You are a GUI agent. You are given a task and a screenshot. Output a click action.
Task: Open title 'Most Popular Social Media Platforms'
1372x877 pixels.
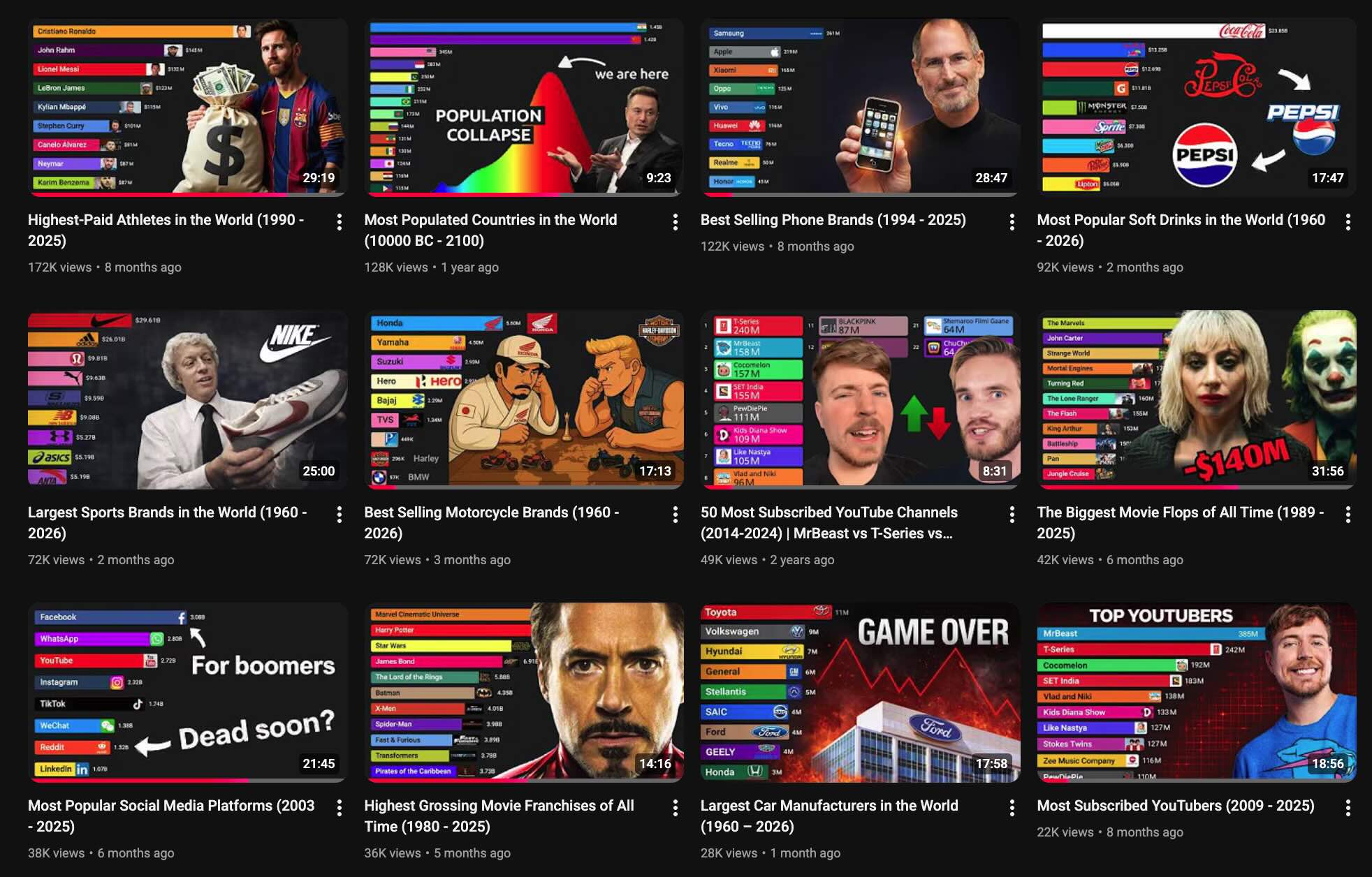[171, 816]
